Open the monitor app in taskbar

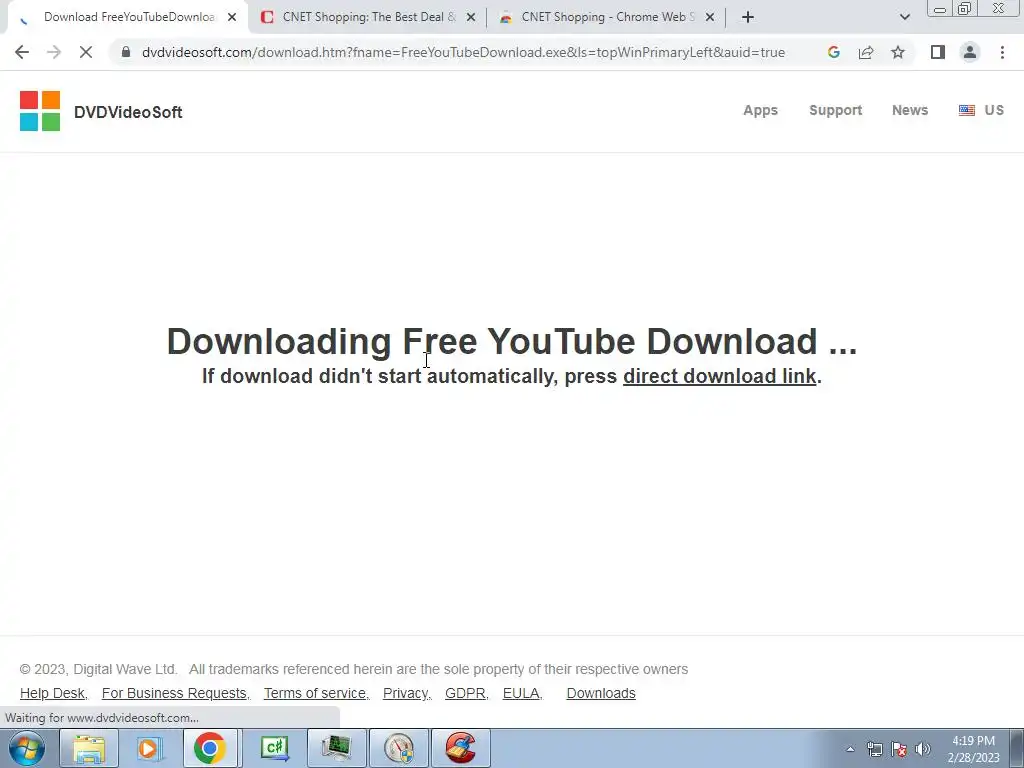(x=336, y=748)
